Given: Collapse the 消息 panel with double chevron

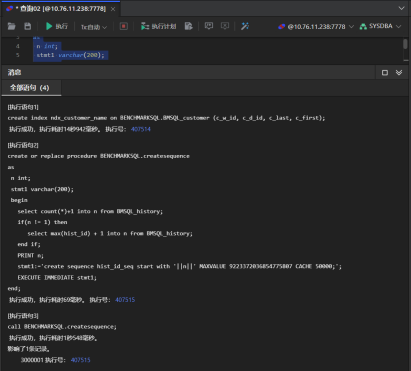Looking at the screenshot, I should [399, 73].
